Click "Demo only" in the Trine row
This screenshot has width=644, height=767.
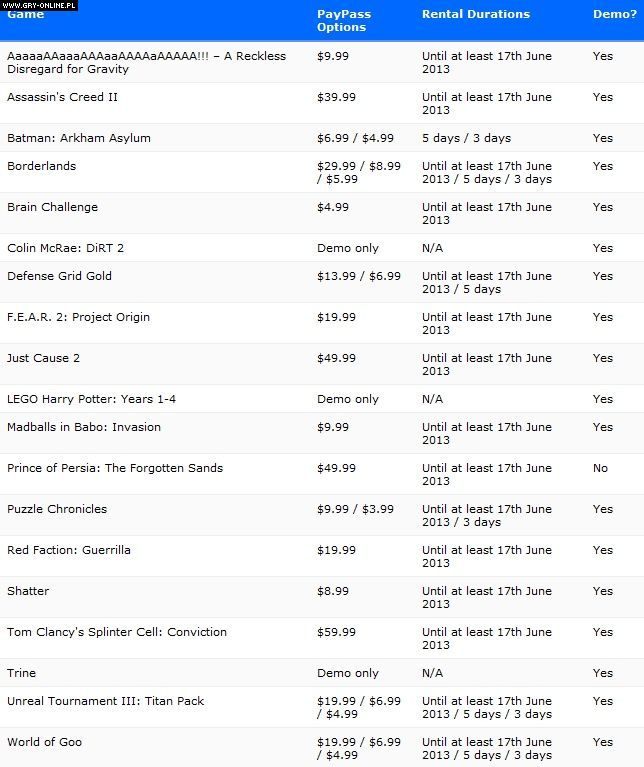(347, 673)
